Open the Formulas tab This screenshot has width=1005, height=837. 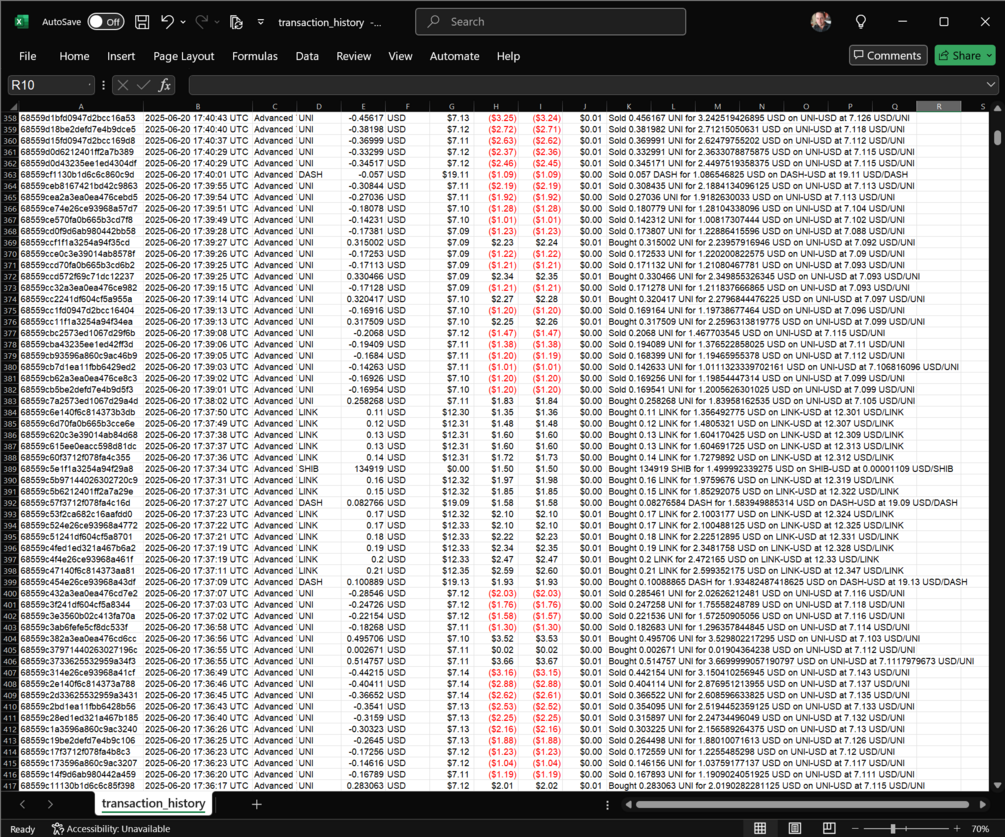(254, 56)
